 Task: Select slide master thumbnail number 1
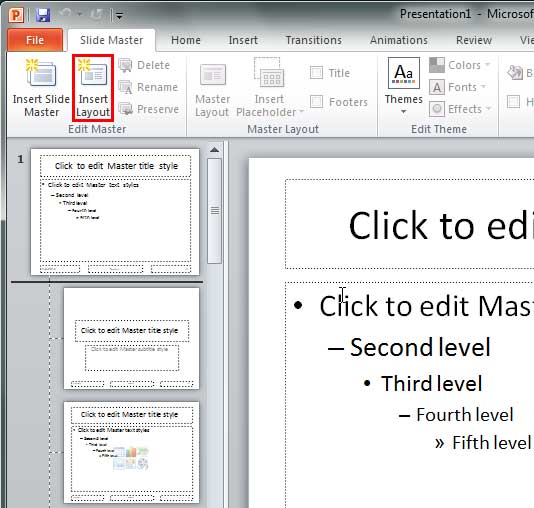[115, 211]
